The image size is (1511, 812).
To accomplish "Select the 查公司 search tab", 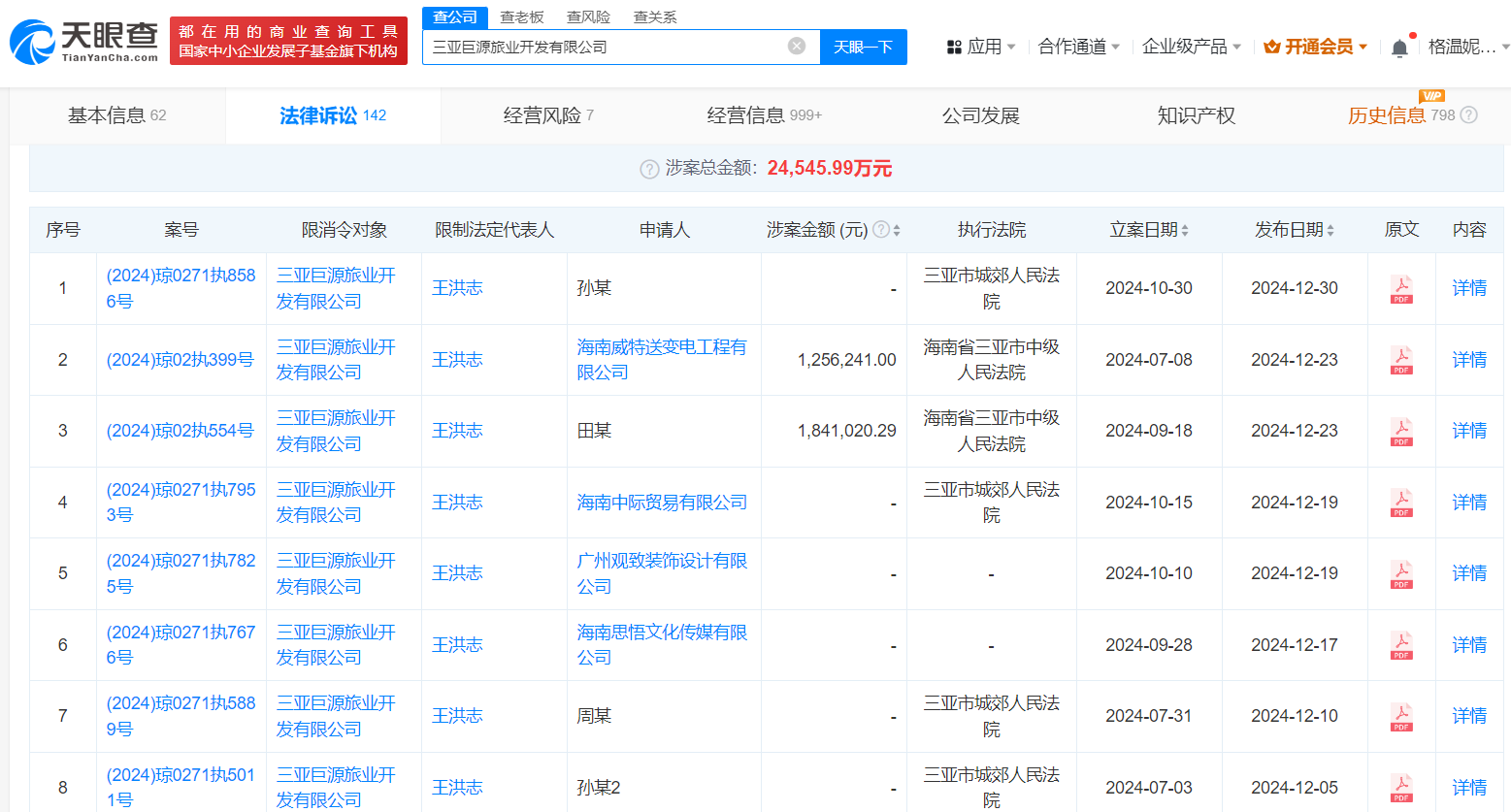I will 455,16.
